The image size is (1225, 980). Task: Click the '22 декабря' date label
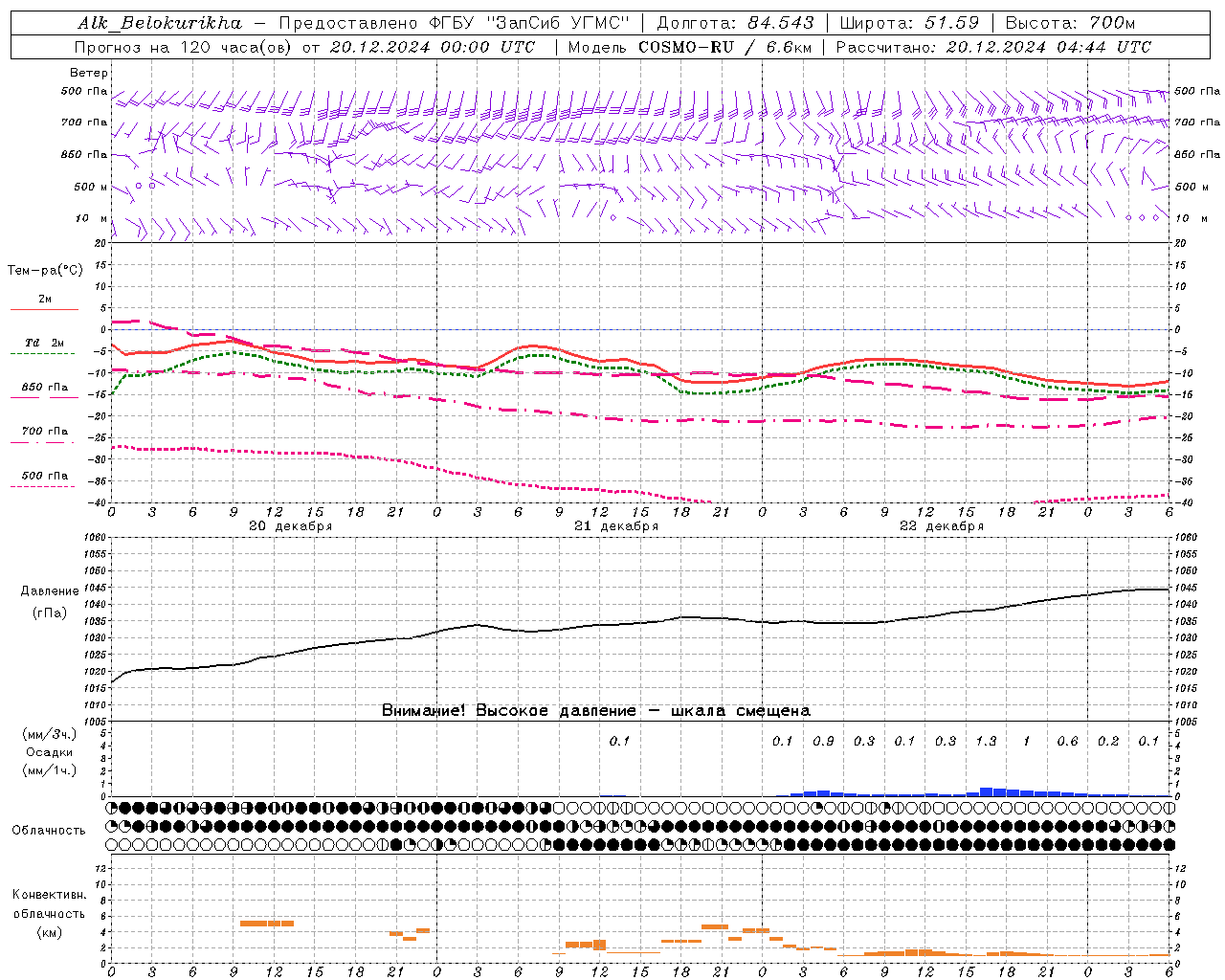click(x=942, y=526)
